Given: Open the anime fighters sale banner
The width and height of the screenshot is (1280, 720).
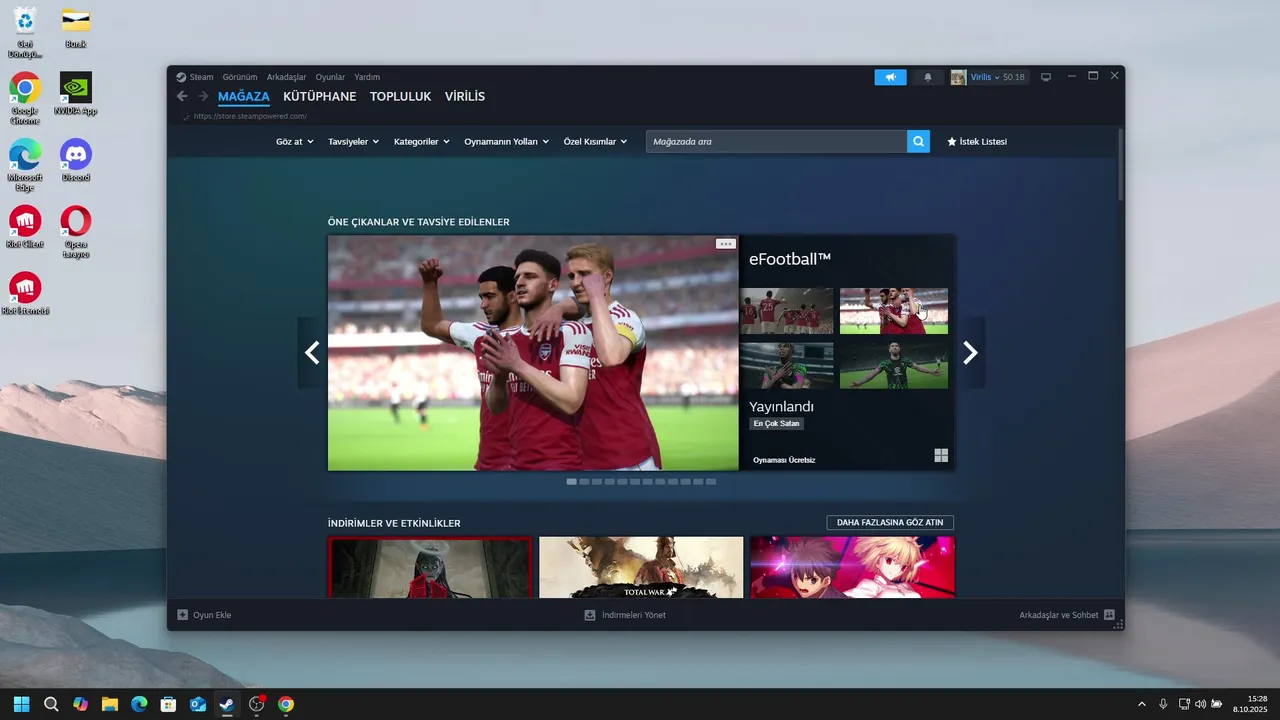Looking at the screenshot, I should (852, 567).
